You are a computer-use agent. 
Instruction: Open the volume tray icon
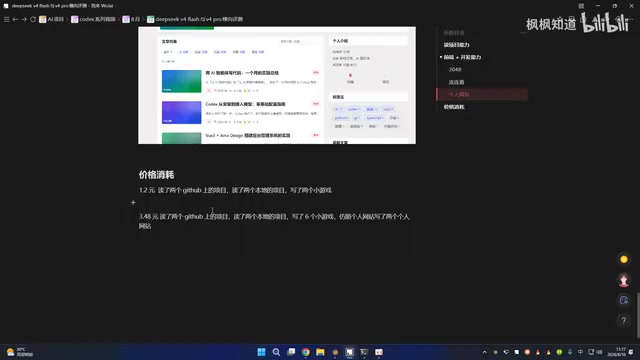pos(600,352)
